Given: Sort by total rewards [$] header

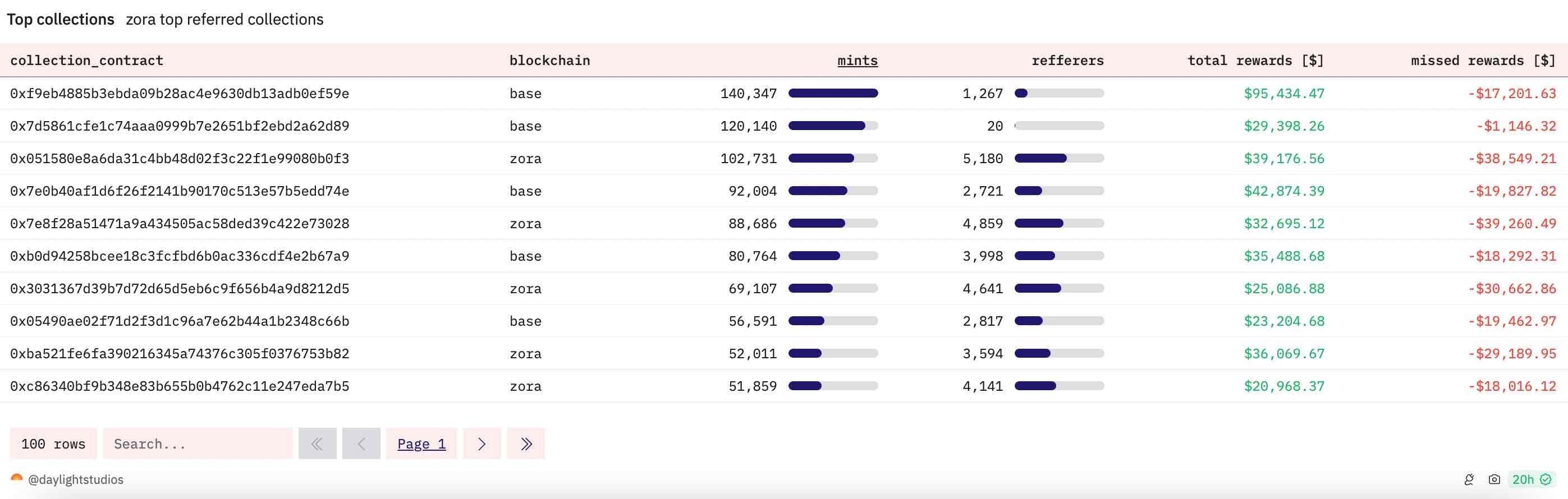Looking at the screenshot, I should (x=1255, y=60).
